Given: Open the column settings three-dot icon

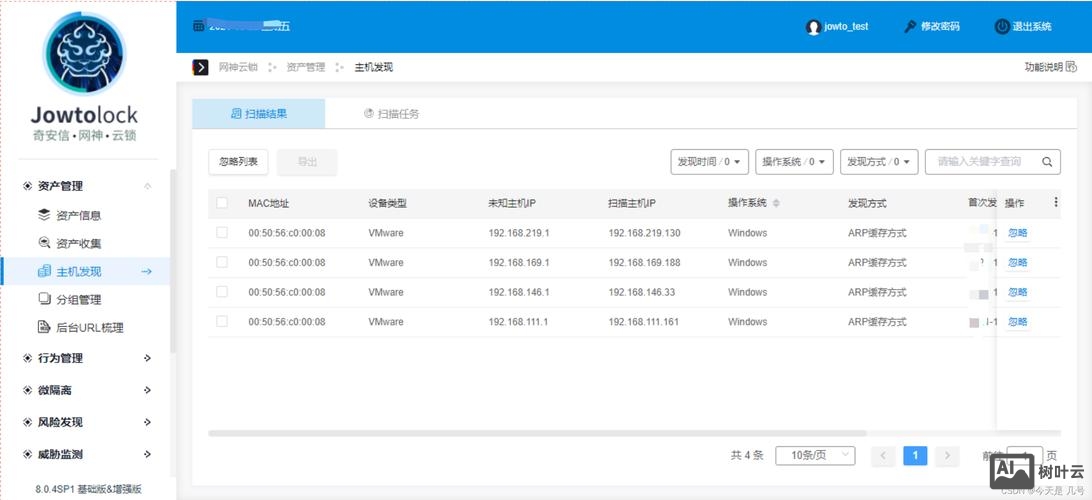Looking at the screenshot, I should point(1056,203).
